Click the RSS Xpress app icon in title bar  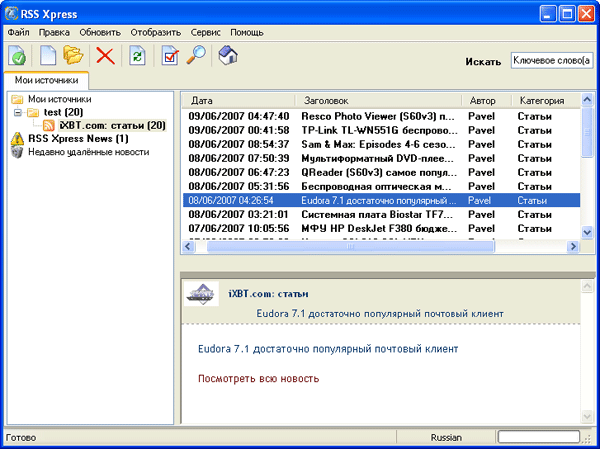click(x=11, y=14)
